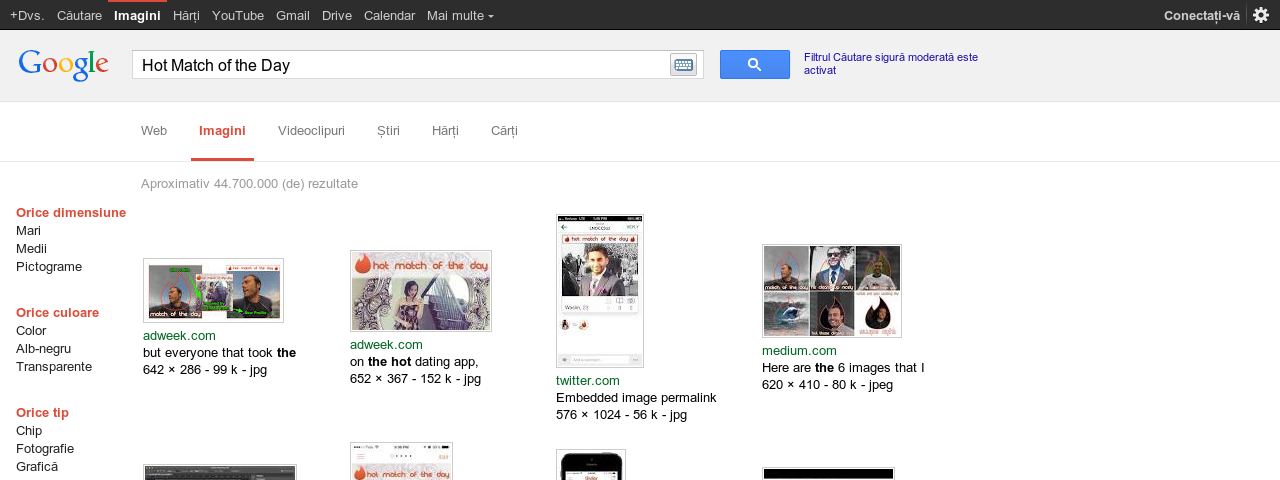The height and width of the screenshot is (480, 1280).
Task: Filter images by Transparente
Action: point(54,367)
